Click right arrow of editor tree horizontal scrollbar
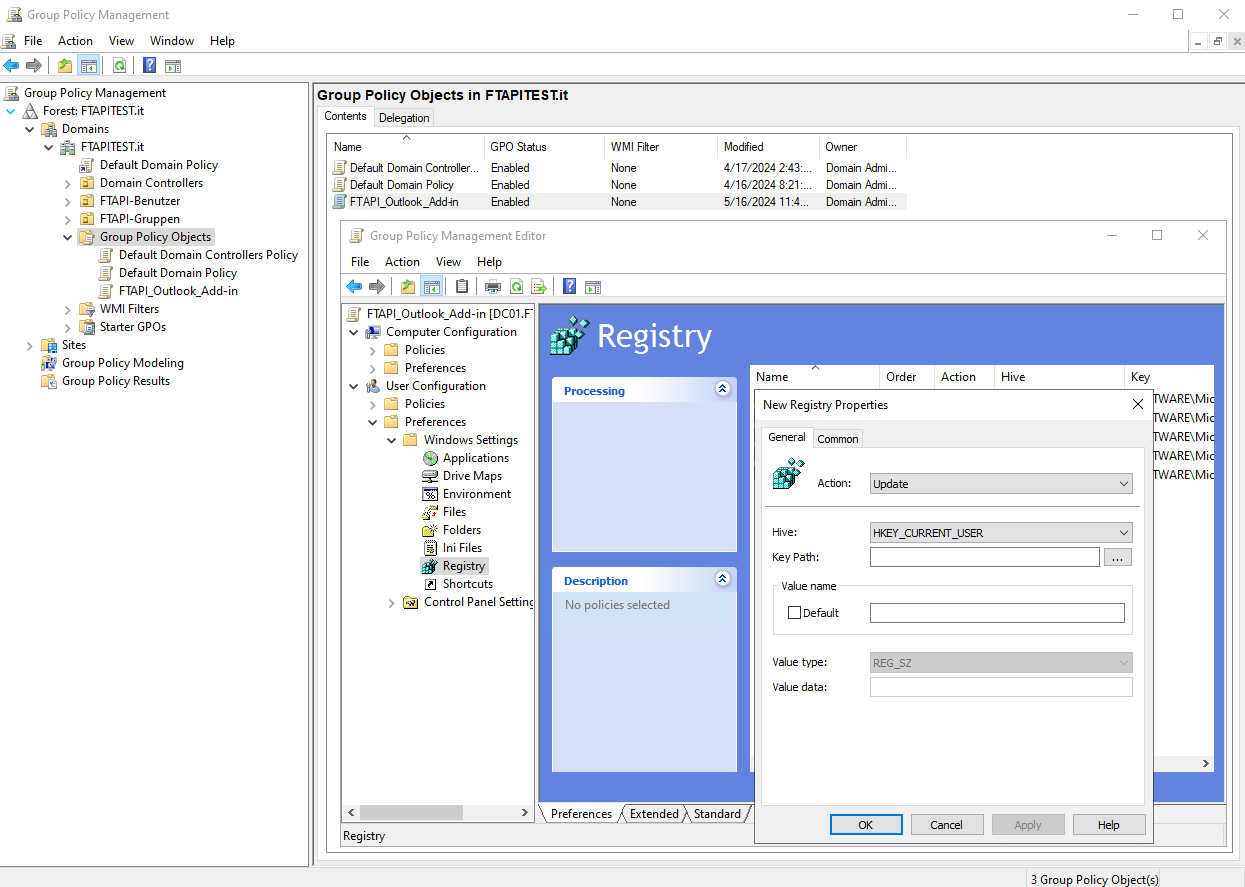This screenshot has height=887, width=1245. pyautogui.click(x=526, y=814)
